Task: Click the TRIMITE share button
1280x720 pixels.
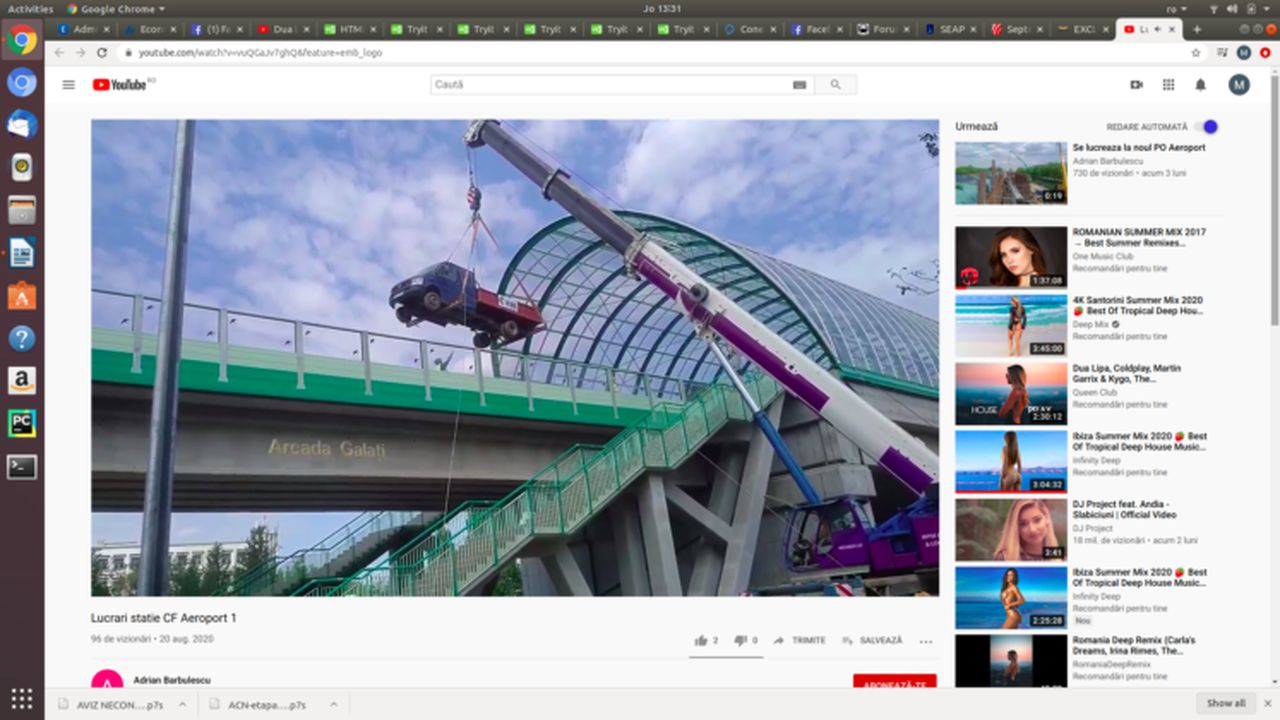Action: tap(800, 640)
